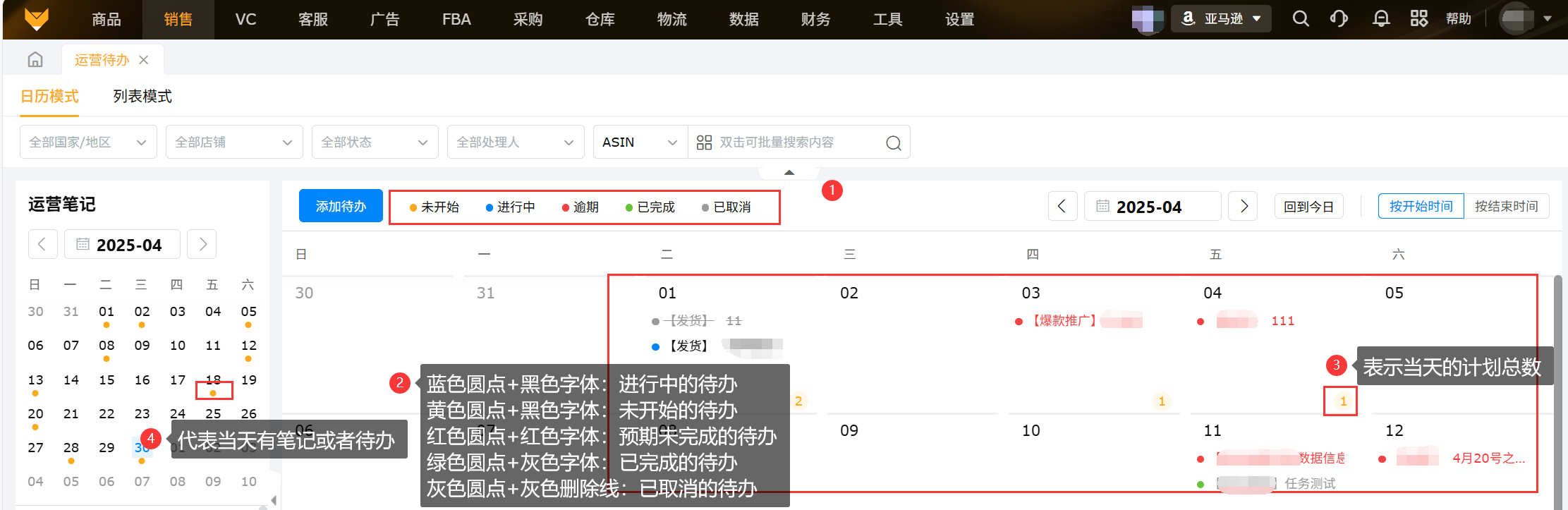Expand the account menu arrow beside avatar
1568x510 pixels.
pyautogui.click(x=1548, y=19)
